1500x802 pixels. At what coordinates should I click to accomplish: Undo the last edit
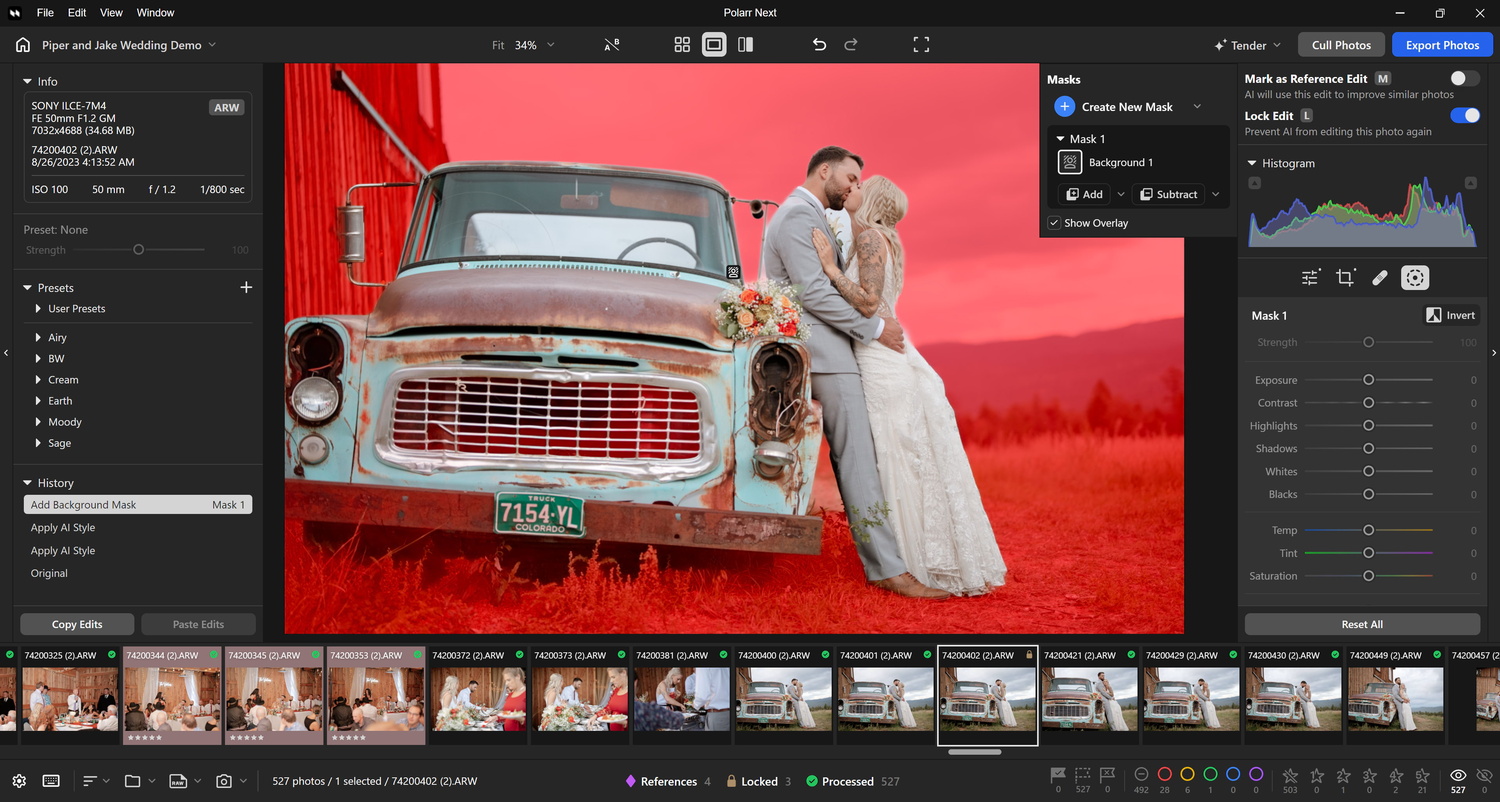[x=819, y=45]
